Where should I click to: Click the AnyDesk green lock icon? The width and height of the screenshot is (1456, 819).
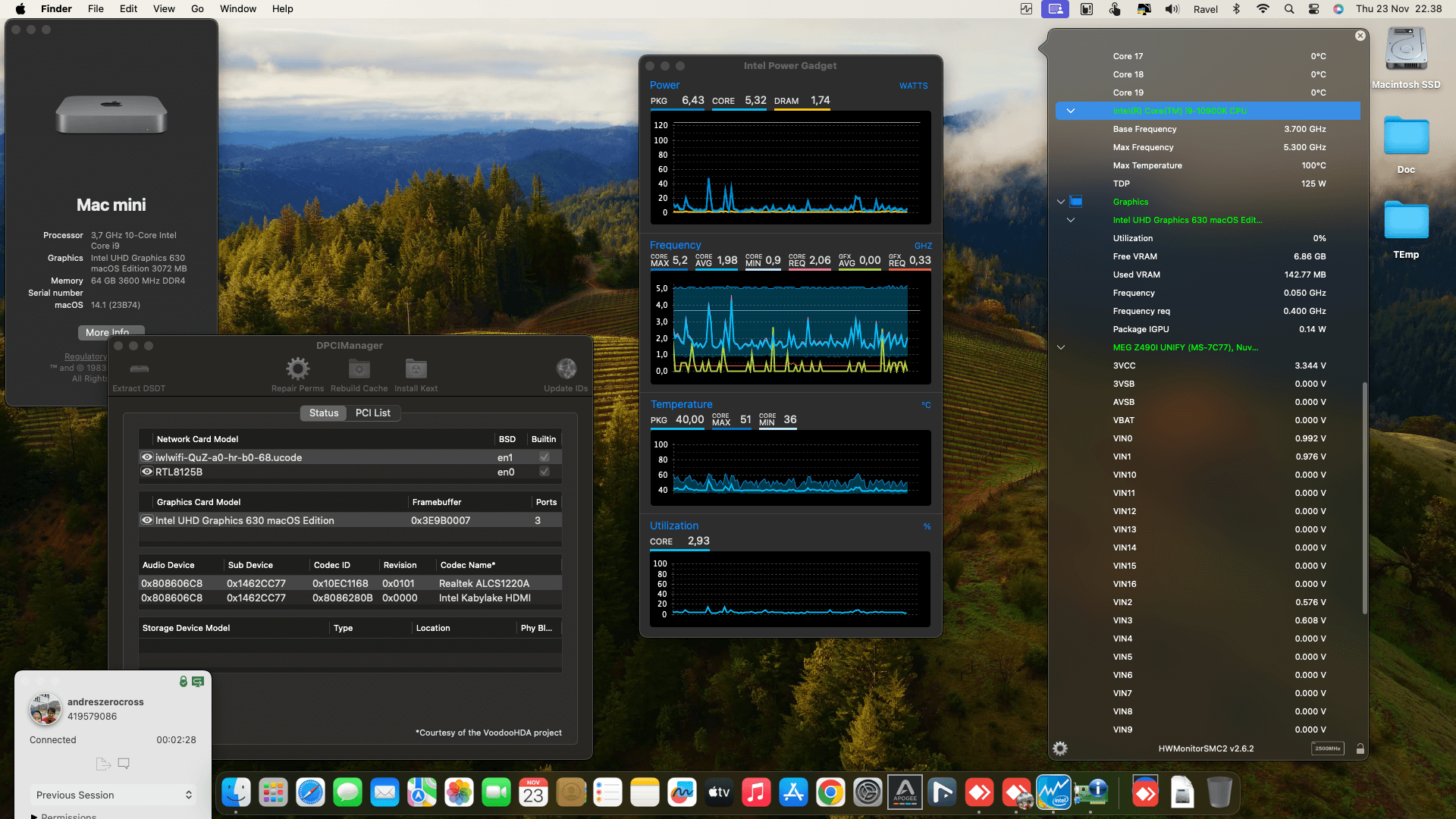(x=184, y=682)
